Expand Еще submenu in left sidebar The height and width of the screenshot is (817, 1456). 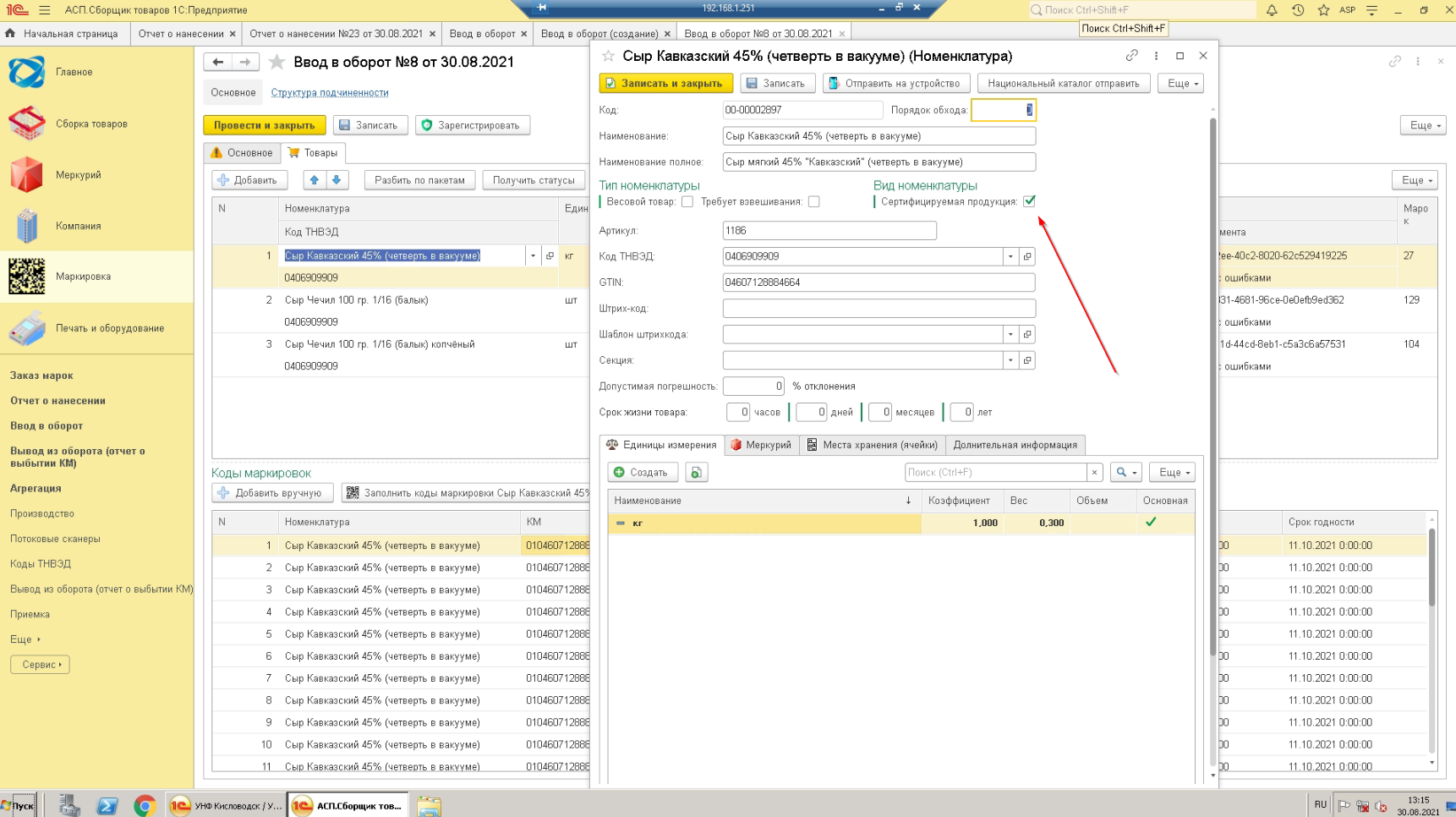tap(25, 639)
